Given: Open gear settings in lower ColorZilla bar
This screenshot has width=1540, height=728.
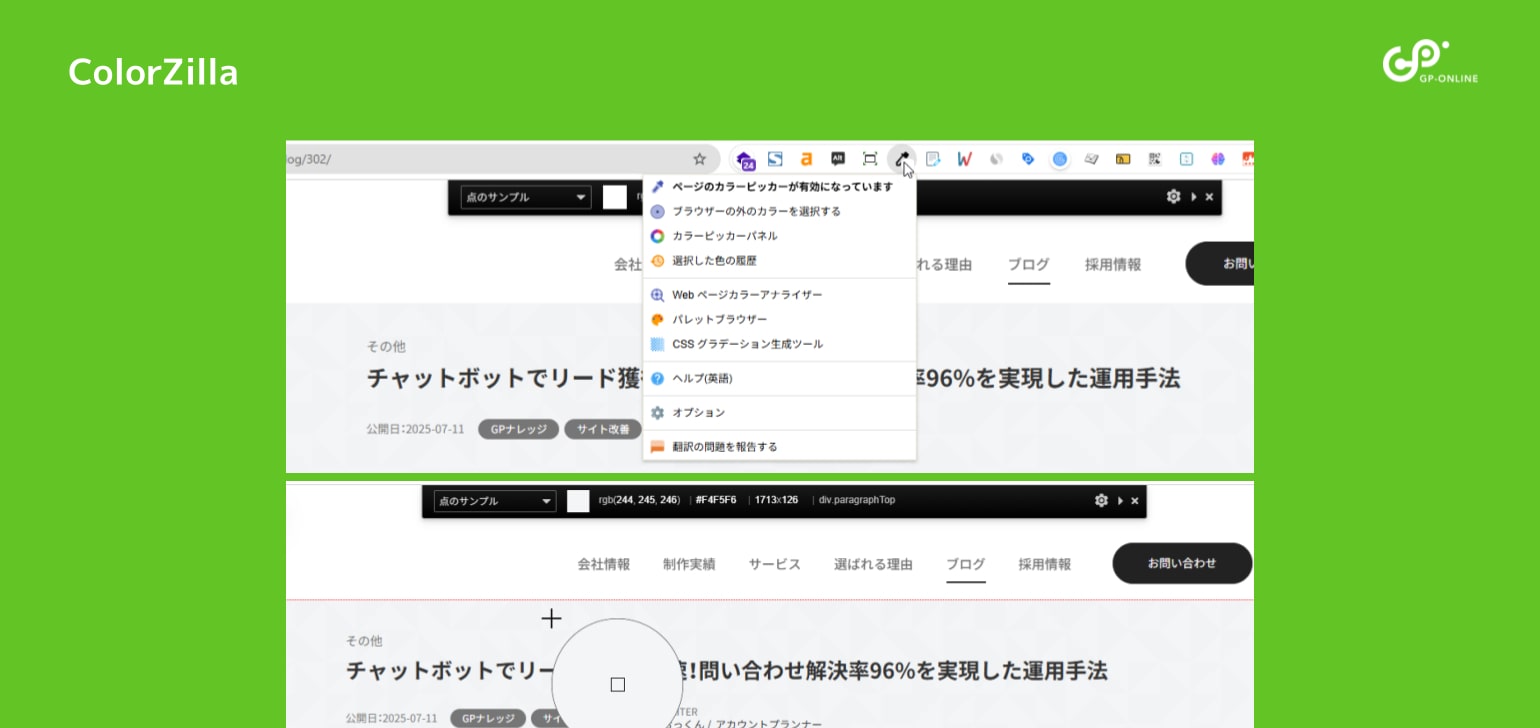Looking at the screenshot, I should pos(1101,500).
